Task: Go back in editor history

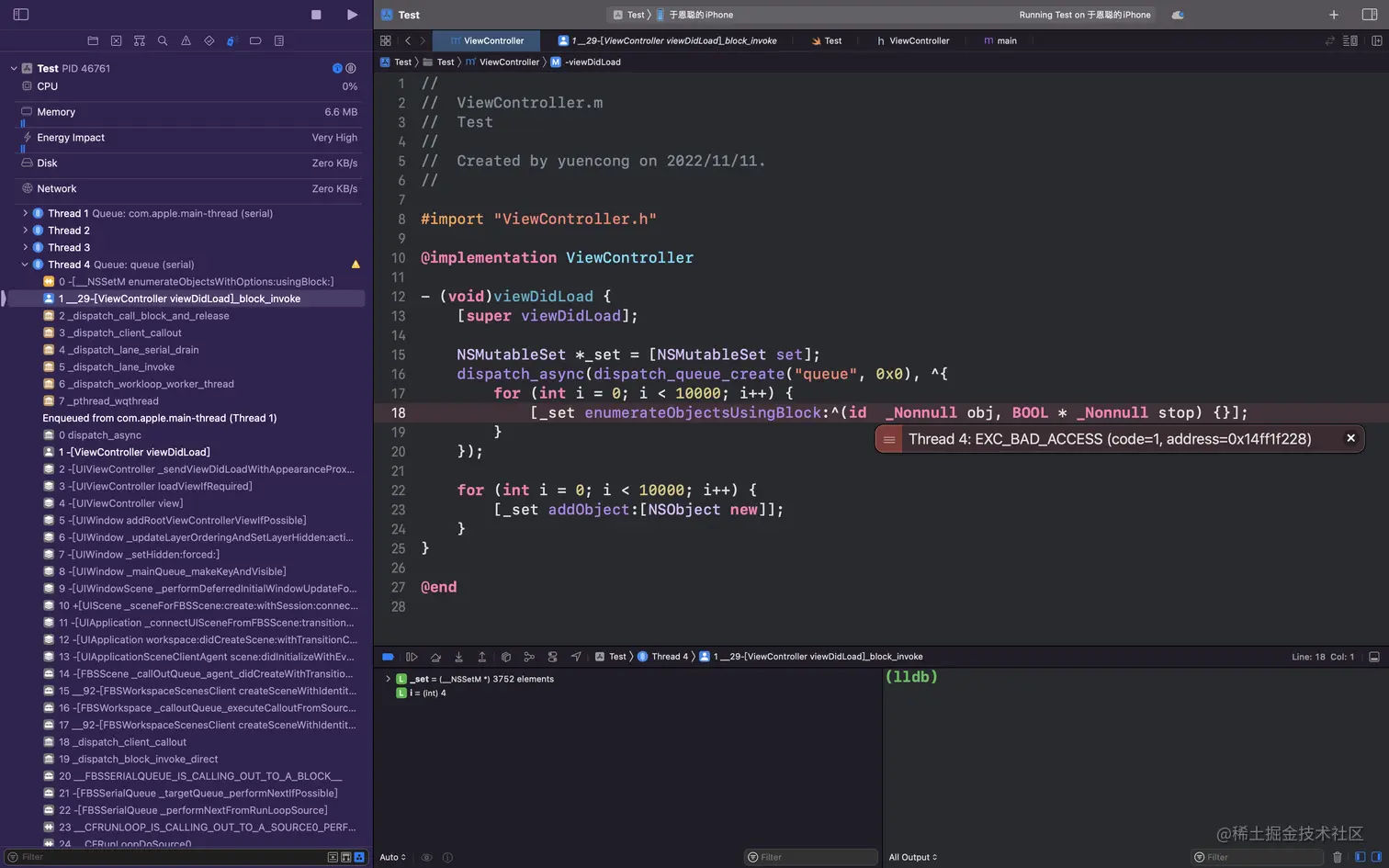Action: [408, 40]
